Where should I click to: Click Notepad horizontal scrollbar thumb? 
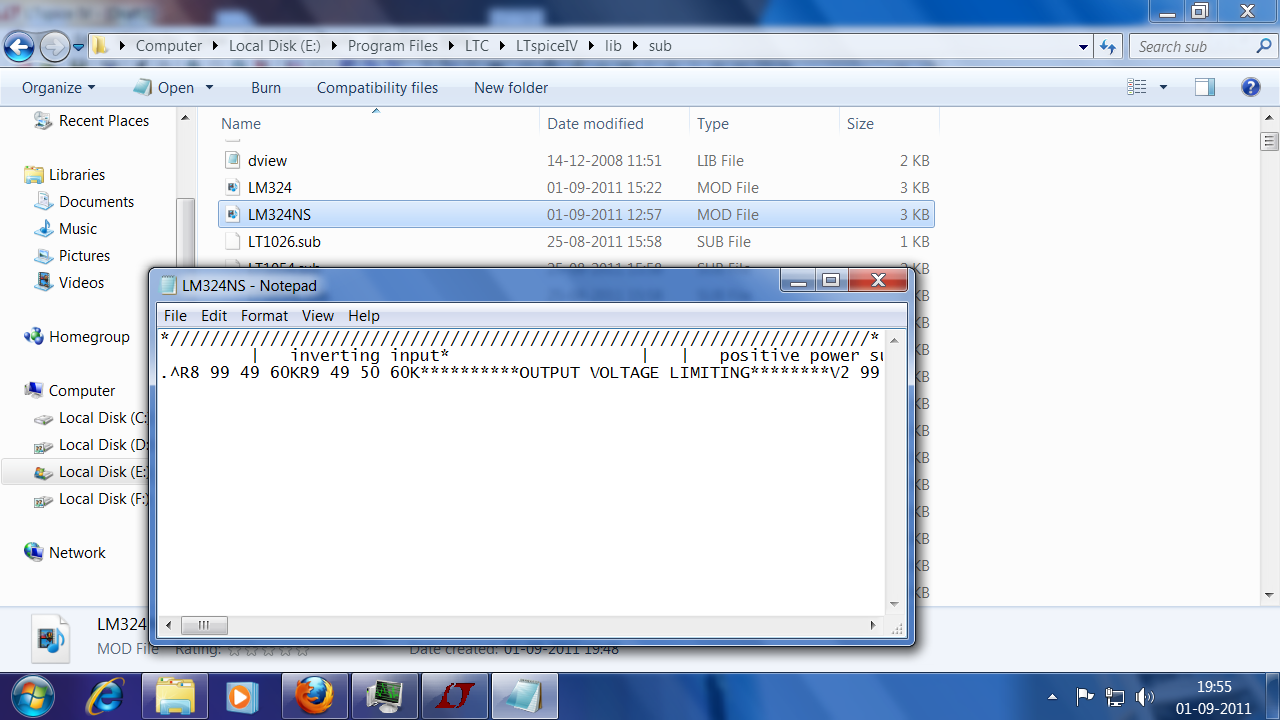[204, 626]
